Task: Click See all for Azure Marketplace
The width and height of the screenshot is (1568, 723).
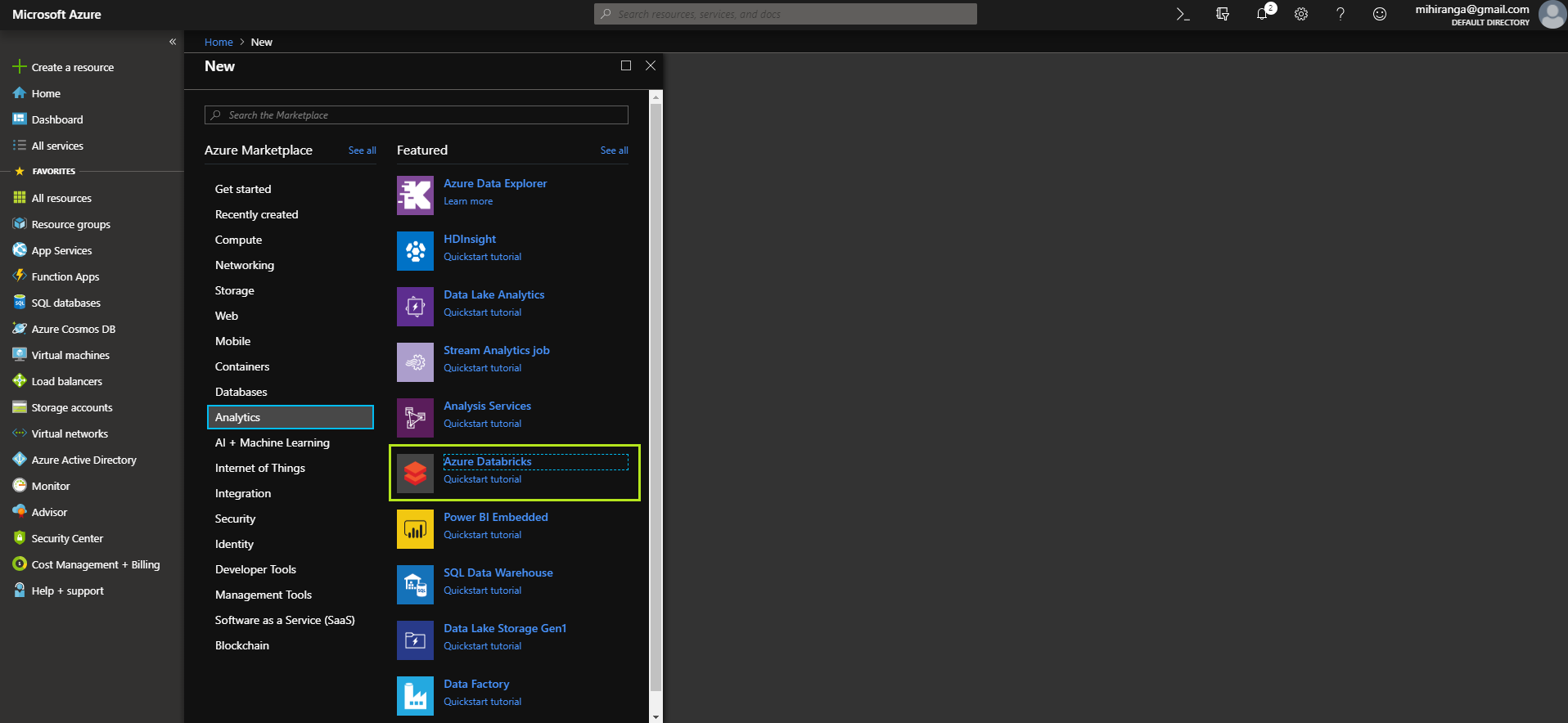Action: click(x=362, y=150)
